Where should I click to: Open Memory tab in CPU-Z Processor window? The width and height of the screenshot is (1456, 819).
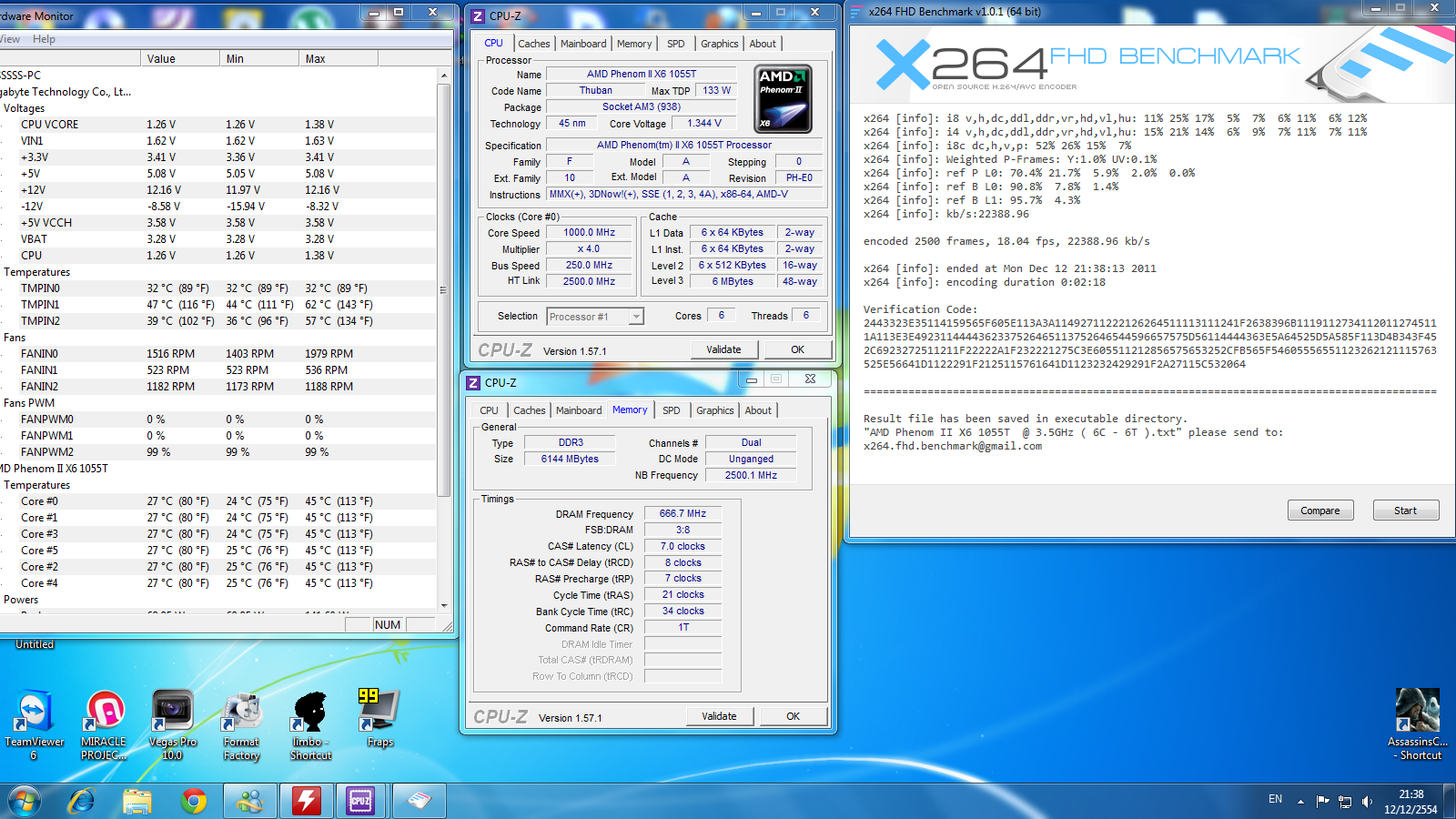coord(634,44)
